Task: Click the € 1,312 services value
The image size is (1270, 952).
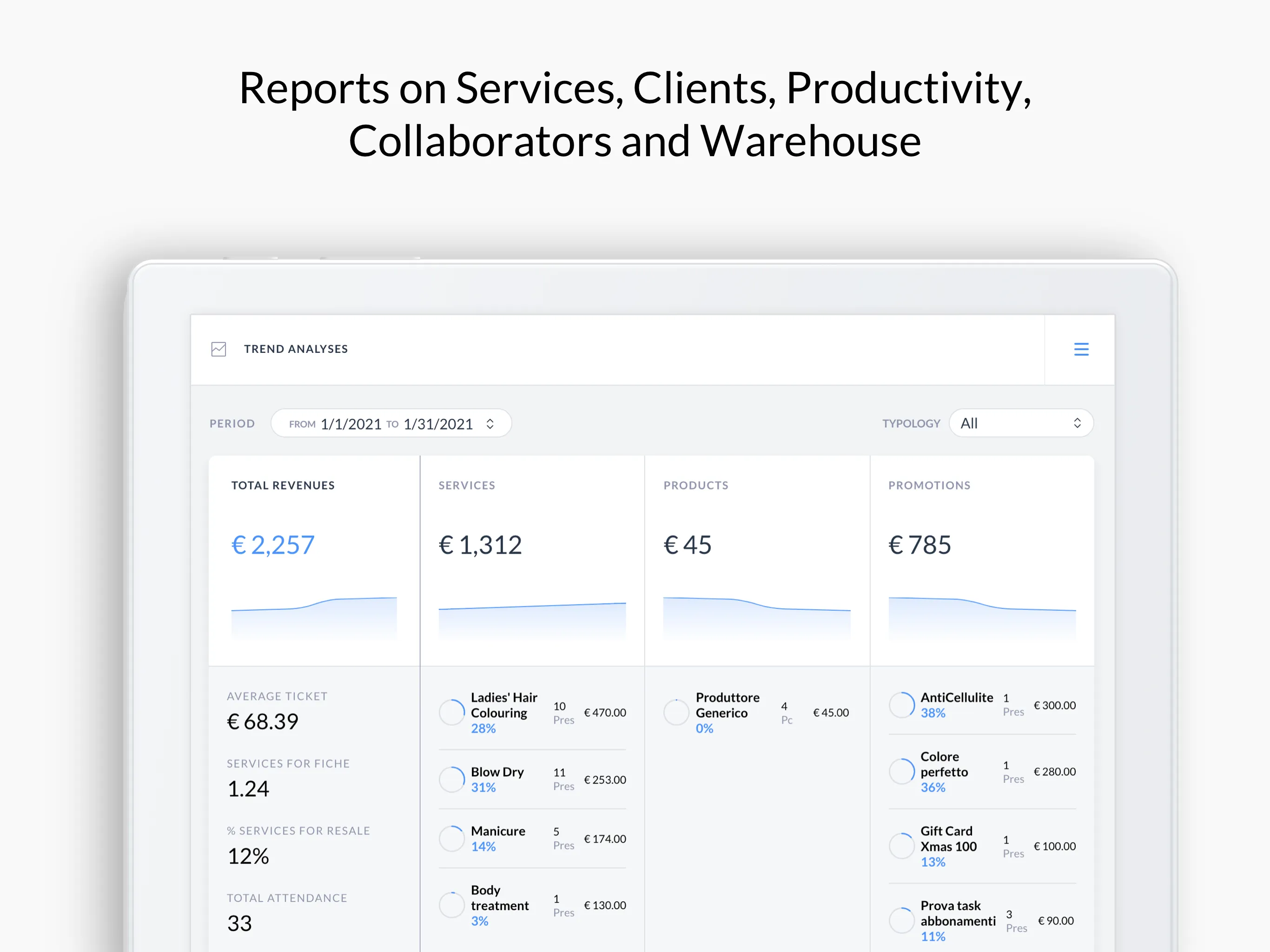Action: (480, 545)
